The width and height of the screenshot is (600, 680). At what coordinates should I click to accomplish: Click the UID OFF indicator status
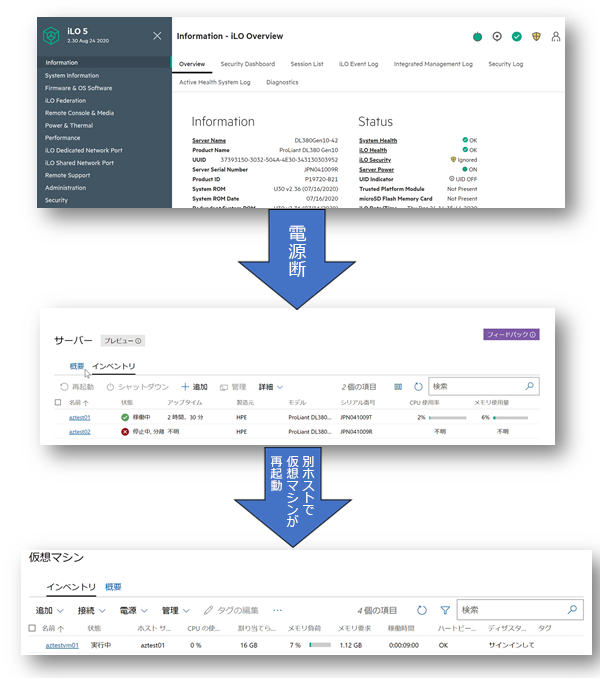[463, 179]
